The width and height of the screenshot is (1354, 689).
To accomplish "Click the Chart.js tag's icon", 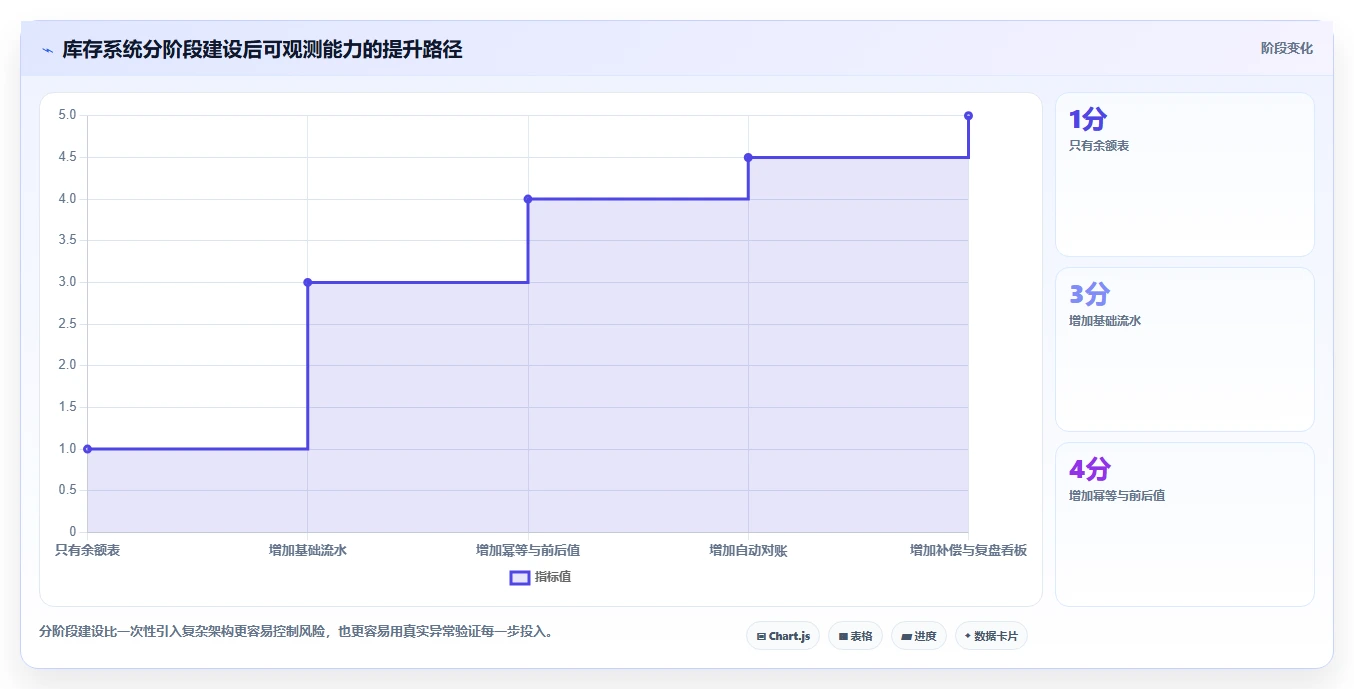I will [761, 636].
